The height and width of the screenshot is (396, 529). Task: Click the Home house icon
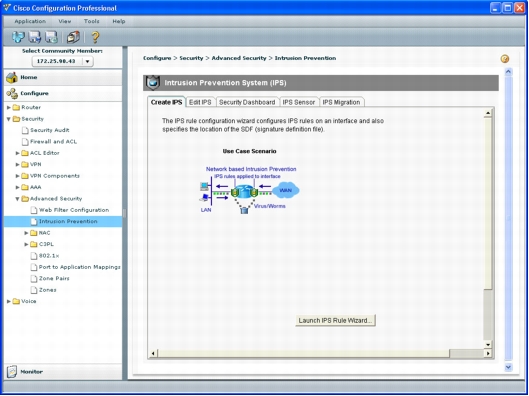(x=12, y=77)
